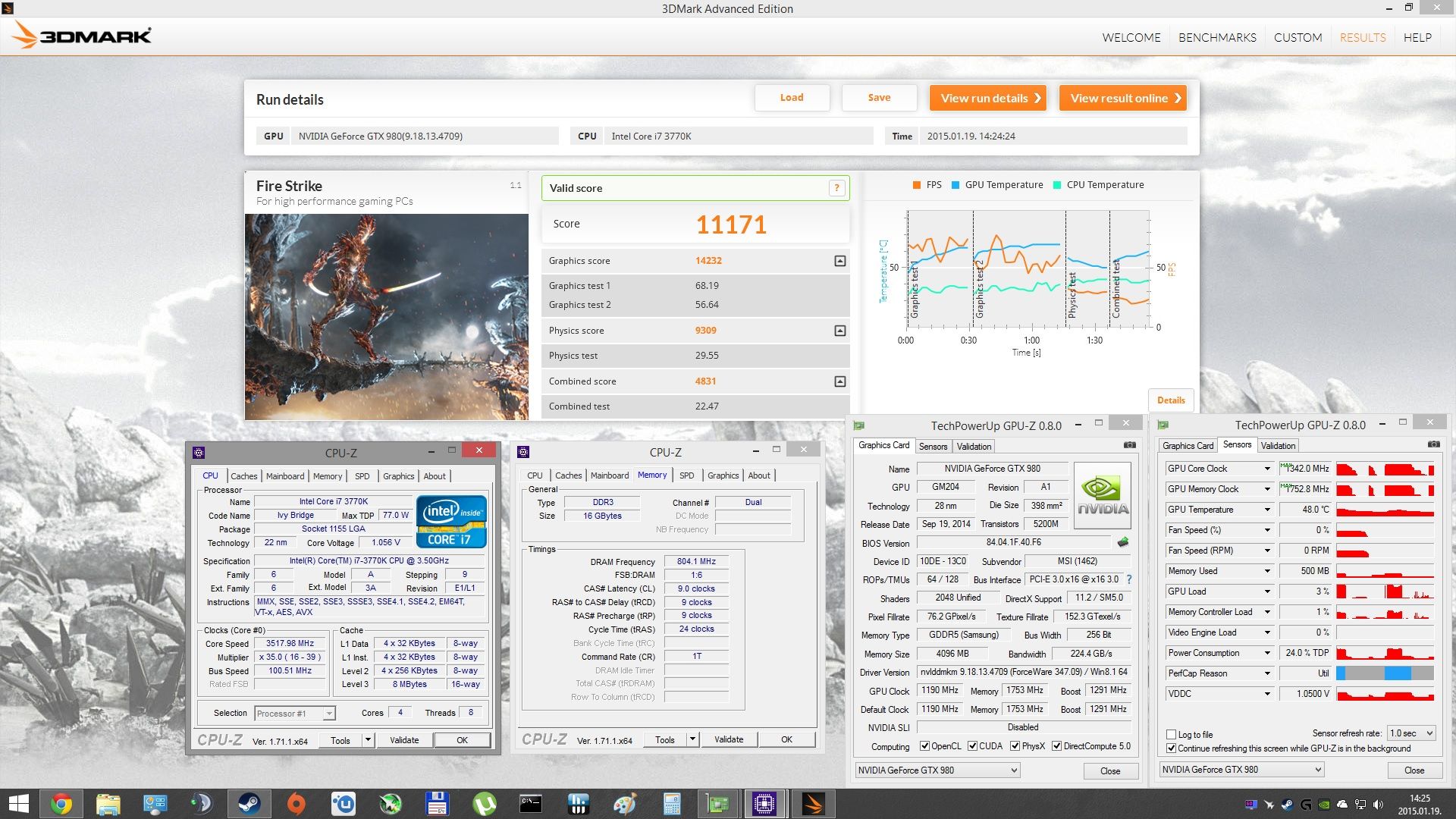Click View run details button
The image size is (1456, 819).
click(988, 98)
